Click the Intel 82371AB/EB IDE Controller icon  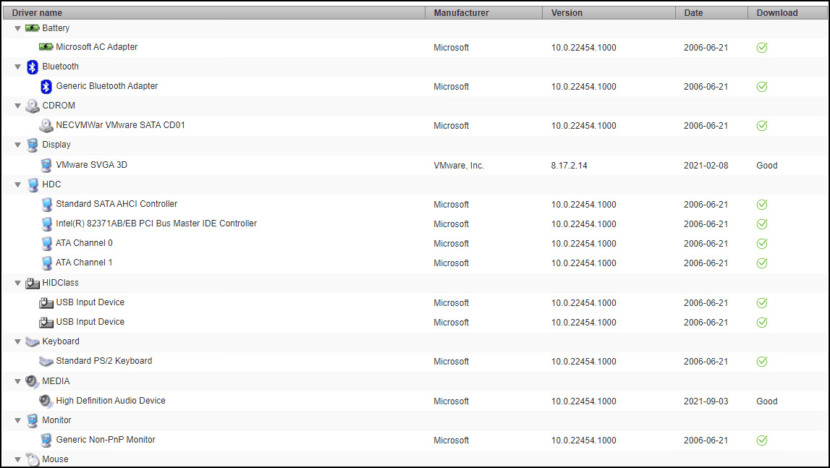46,224
